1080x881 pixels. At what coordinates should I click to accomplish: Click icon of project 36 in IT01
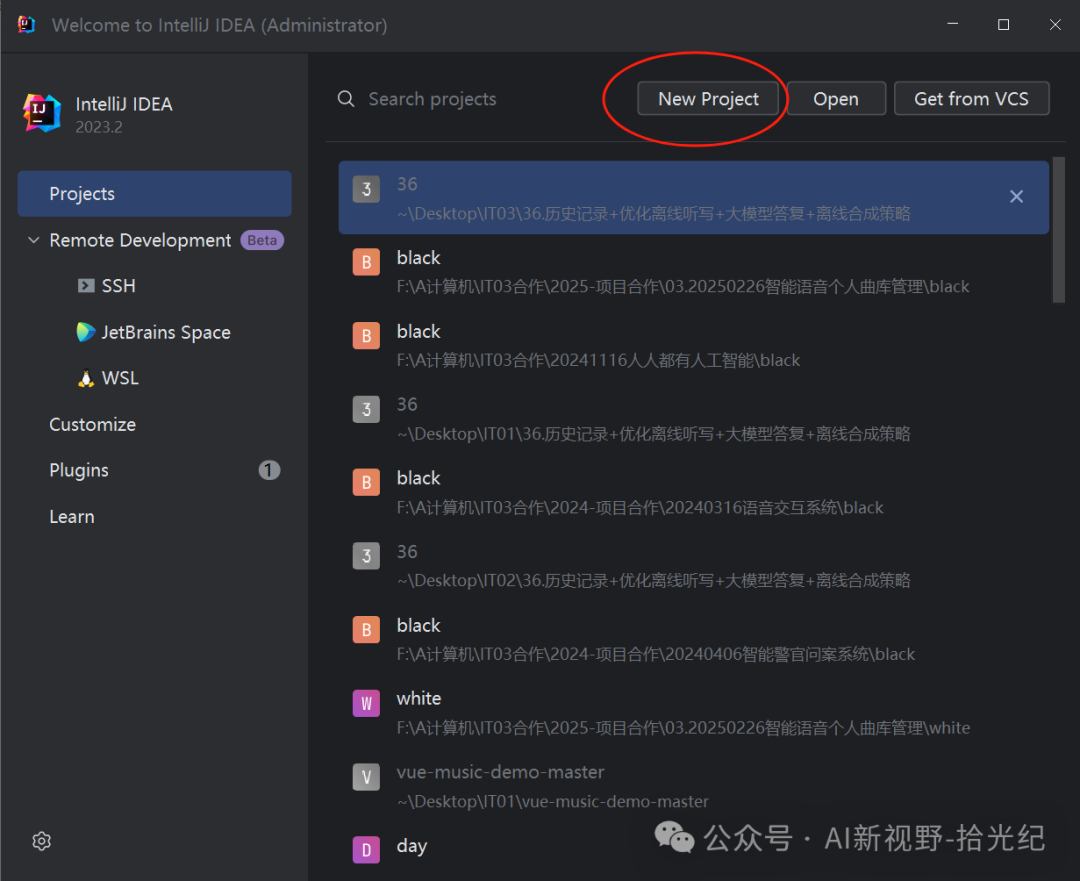[x=366, y=409]
